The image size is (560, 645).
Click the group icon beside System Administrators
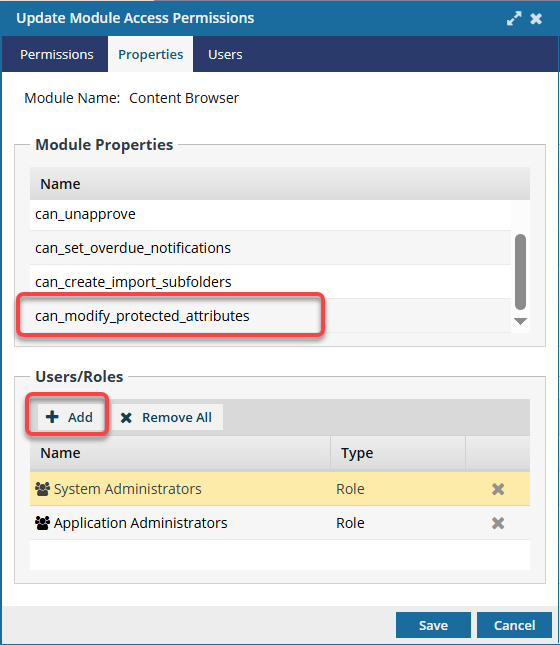(42, 489)
